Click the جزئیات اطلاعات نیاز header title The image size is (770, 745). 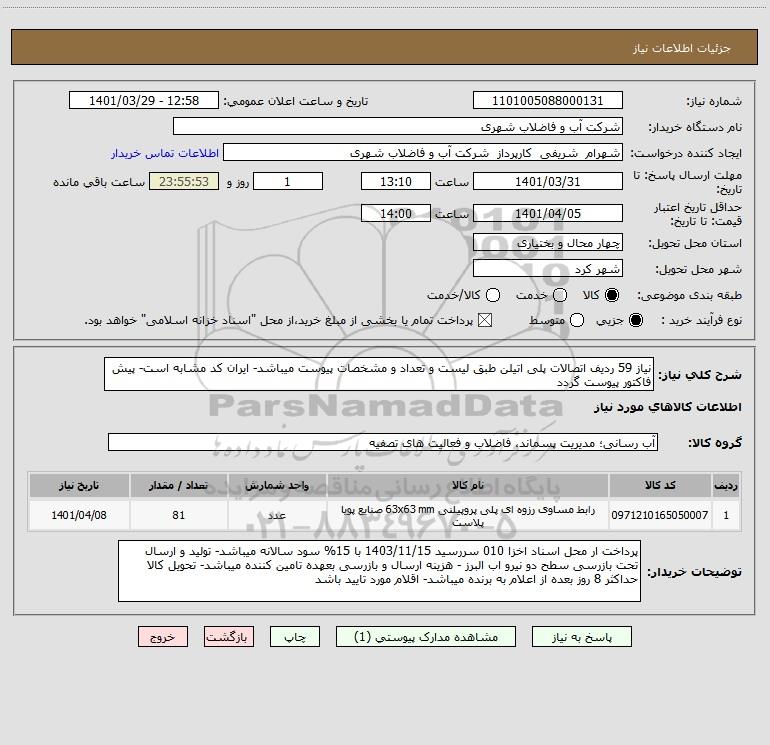pyautogui.click(x=682, y=48)
